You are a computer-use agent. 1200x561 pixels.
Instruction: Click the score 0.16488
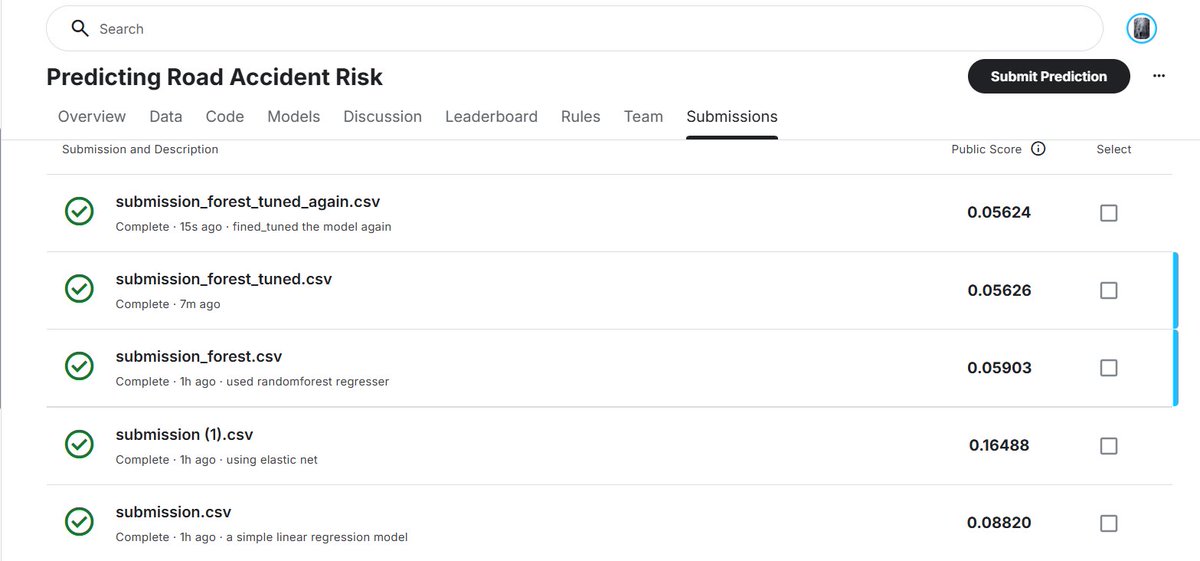(x=999, y=445)
